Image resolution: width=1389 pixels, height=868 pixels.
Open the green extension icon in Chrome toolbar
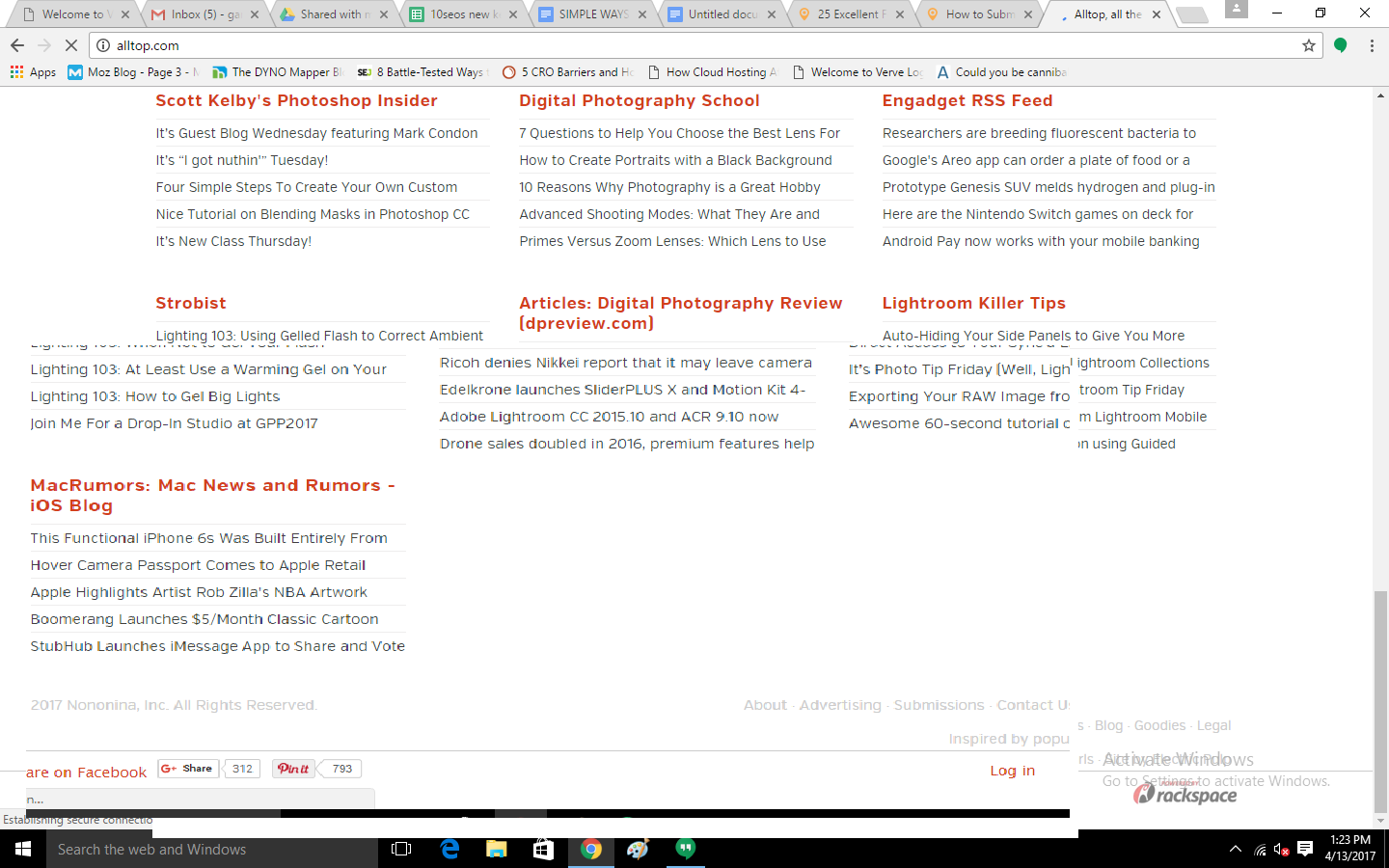point(1340,45)
